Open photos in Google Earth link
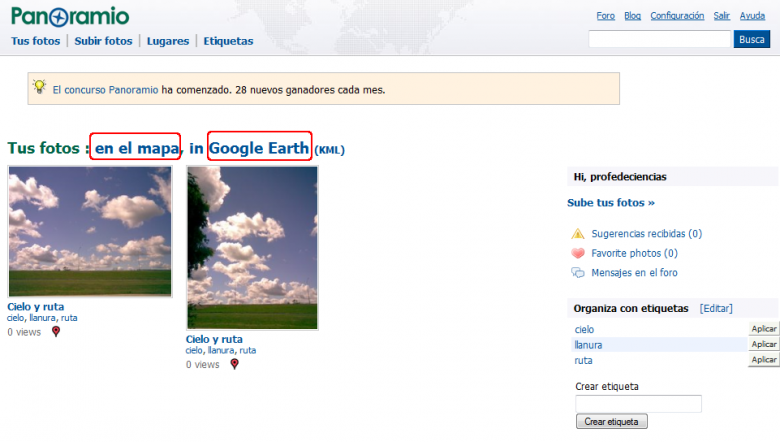Viewport: 780px width, 442px height. 259,148
